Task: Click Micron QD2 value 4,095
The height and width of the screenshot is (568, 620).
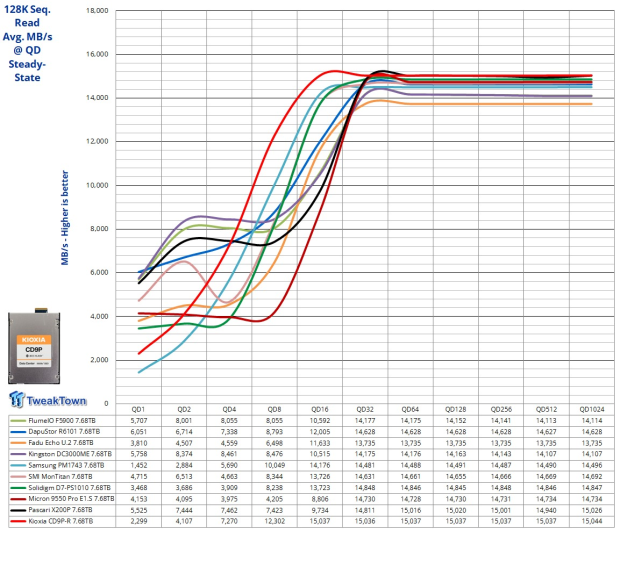Action: (x=184, y=499)
